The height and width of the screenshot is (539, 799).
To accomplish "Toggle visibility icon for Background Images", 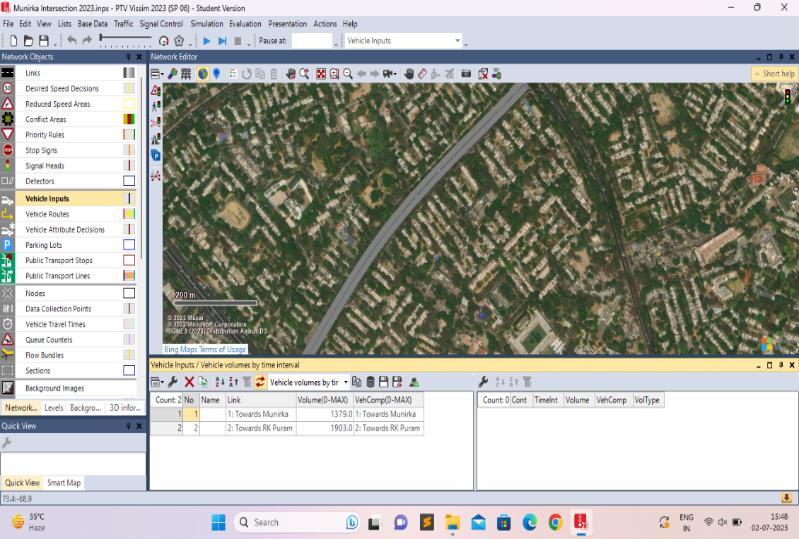I will pos(8,388).
